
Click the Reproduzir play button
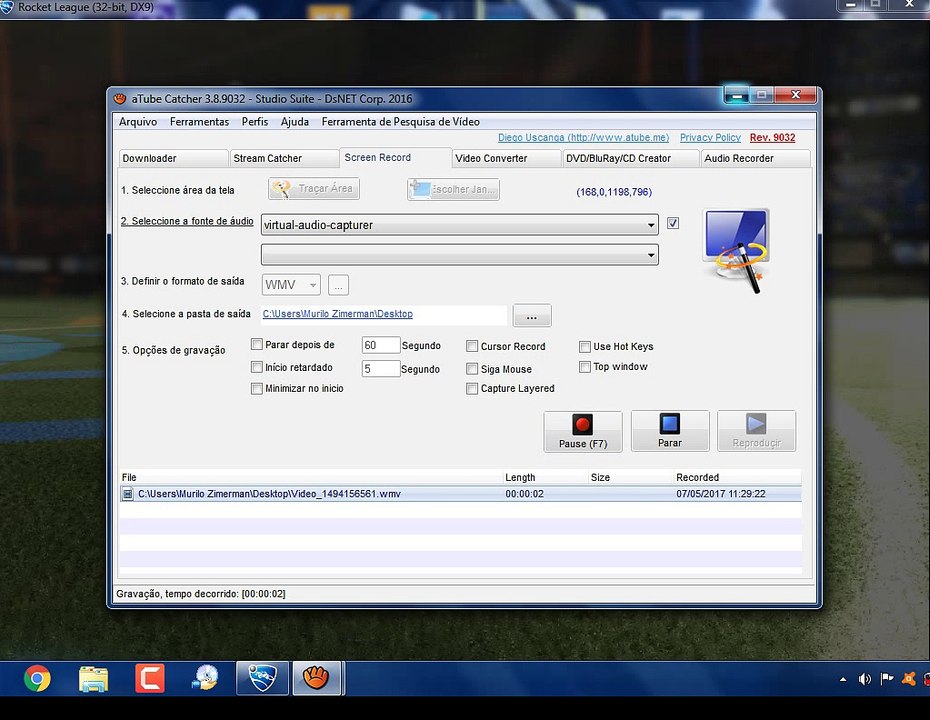click(x=756, y=431)
